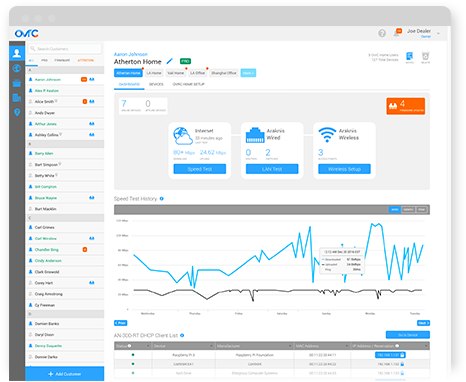466x382 pixels.
Task: Click binoculars icon on Bruce Wayne row
Action: pyautogui.click(x=92, y=198)
